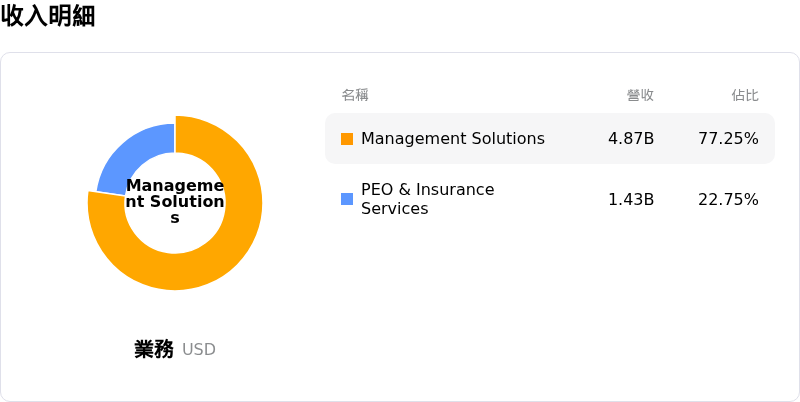
Task: Click the blue PEO & Insurance legend square
Action: (347, 199)
